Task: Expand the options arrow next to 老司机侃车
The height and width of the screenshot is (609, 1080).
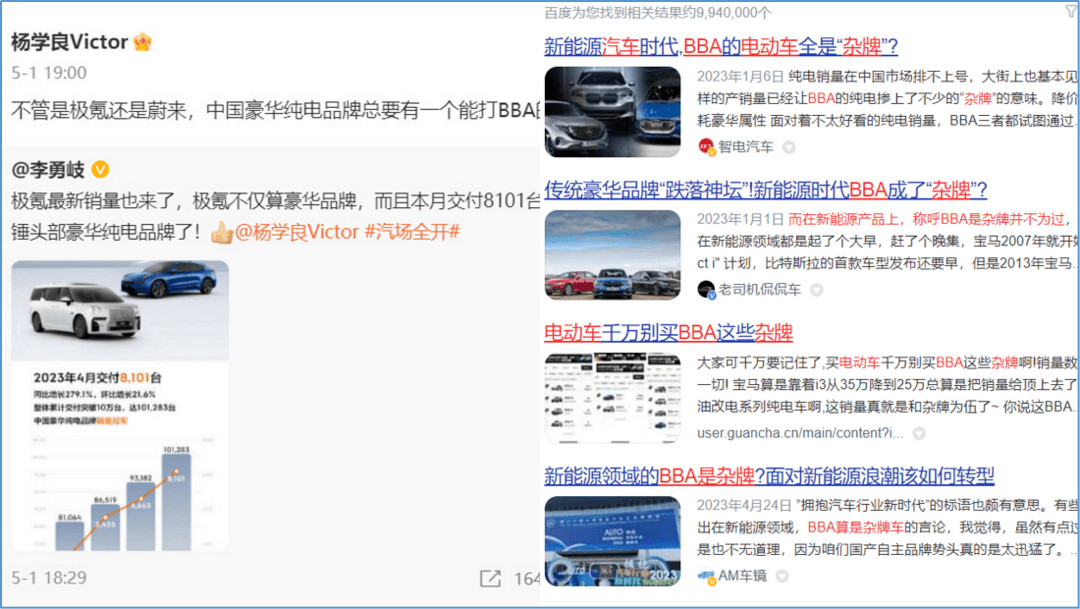Action: coord(816,290)
